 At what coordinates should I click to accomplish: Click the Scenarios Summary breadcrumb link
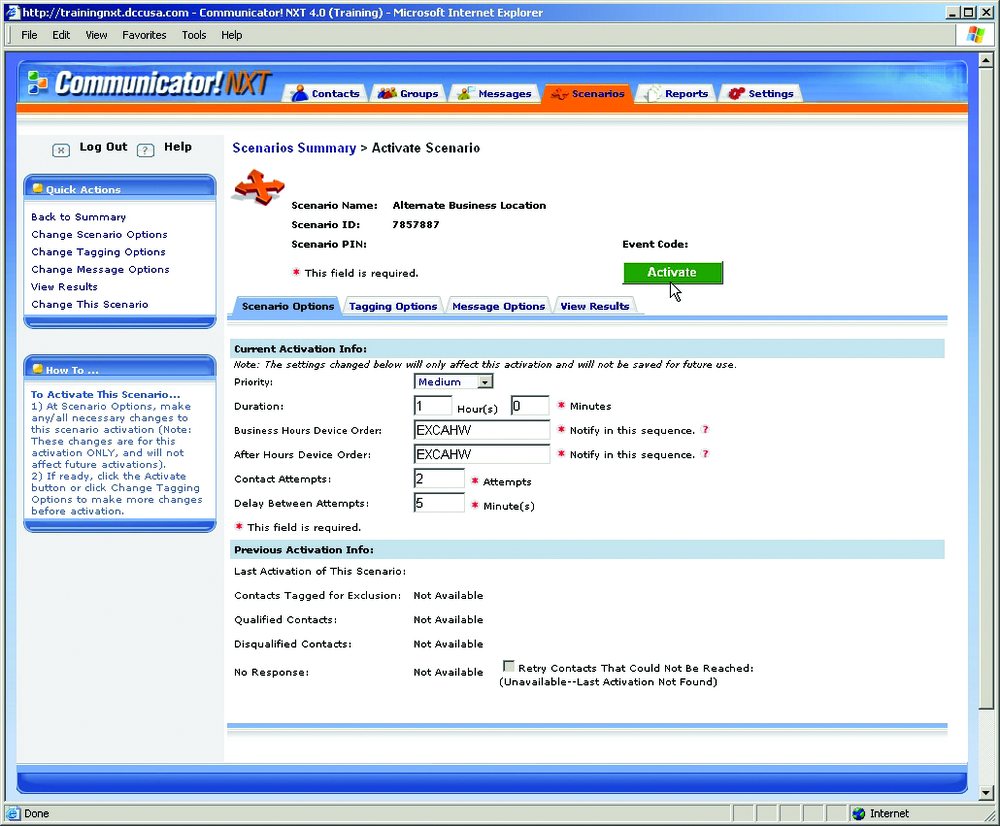[294, 148]
